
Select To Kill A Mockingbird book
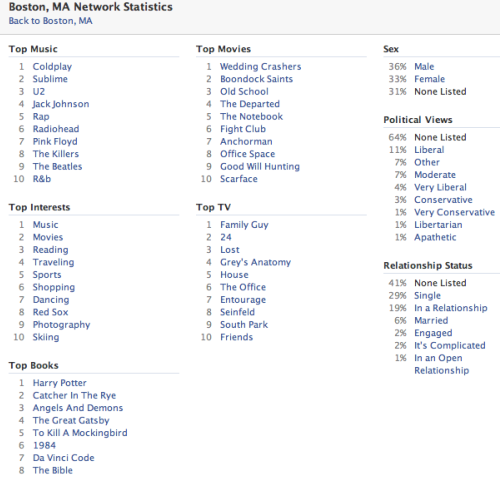[x=80, y=433]
